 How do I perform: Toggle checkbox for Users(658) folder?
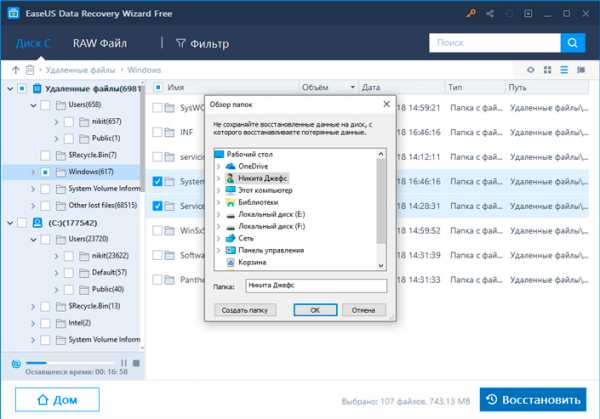pyautogui.click(x=45, y=105)
